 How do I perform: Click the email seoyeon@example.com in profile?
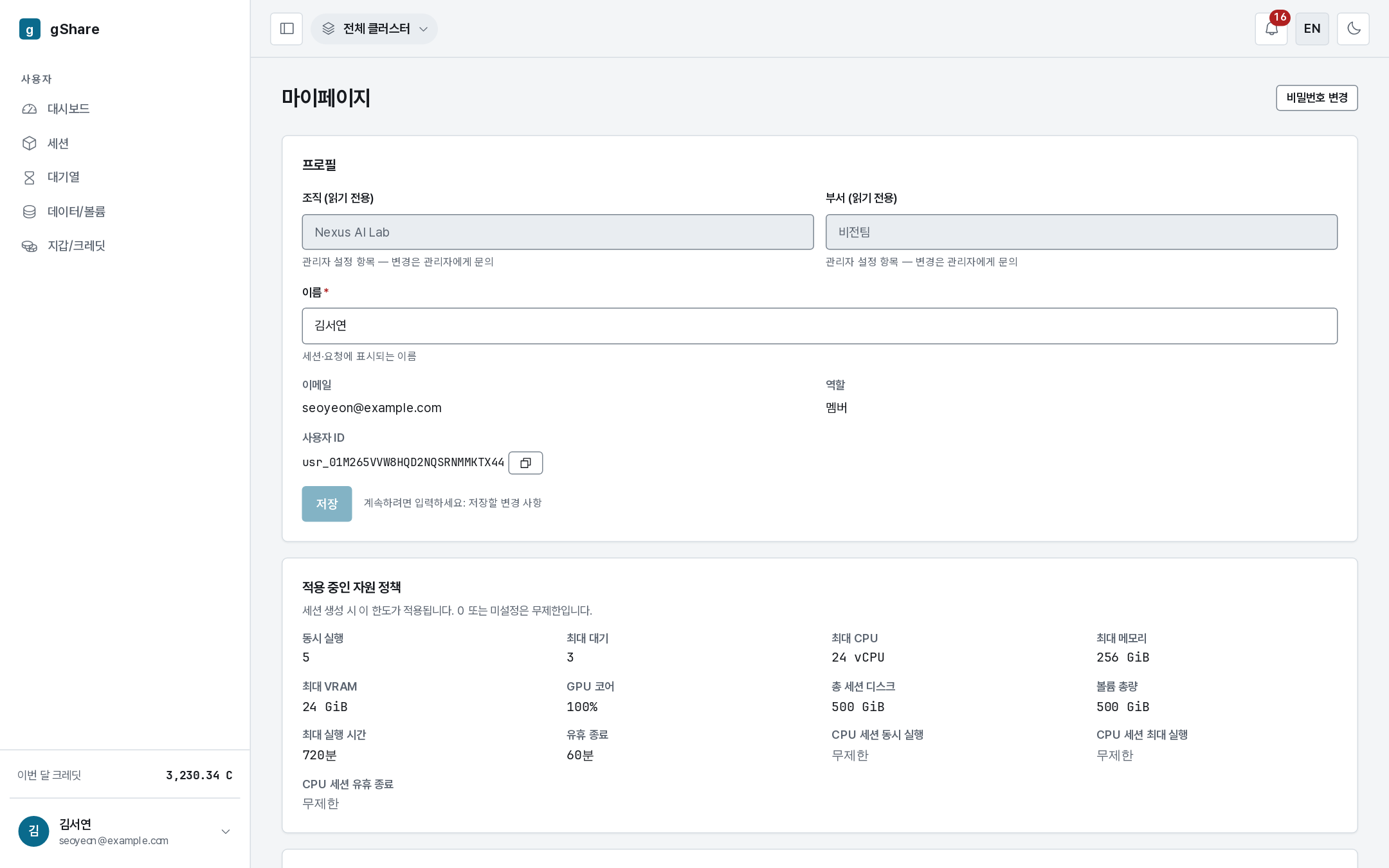point(372,408)
